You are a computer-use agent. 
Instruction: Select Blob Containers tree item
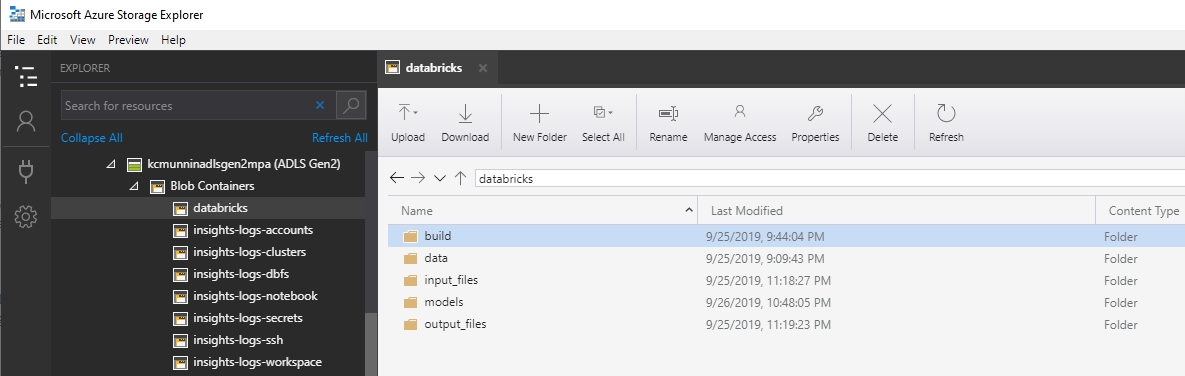pos(212,186)
